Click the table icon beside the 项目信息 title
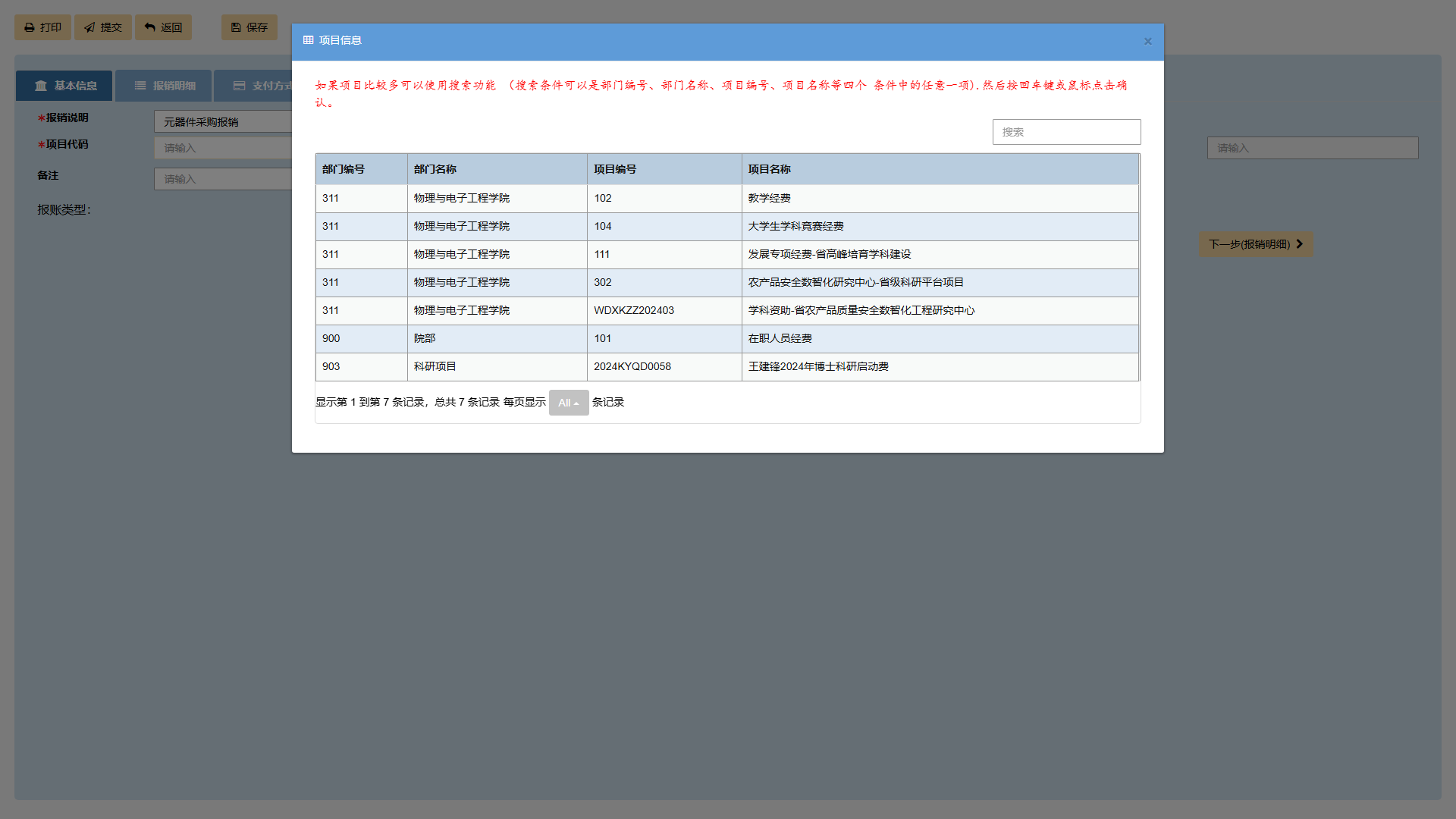 coord(308,40)
